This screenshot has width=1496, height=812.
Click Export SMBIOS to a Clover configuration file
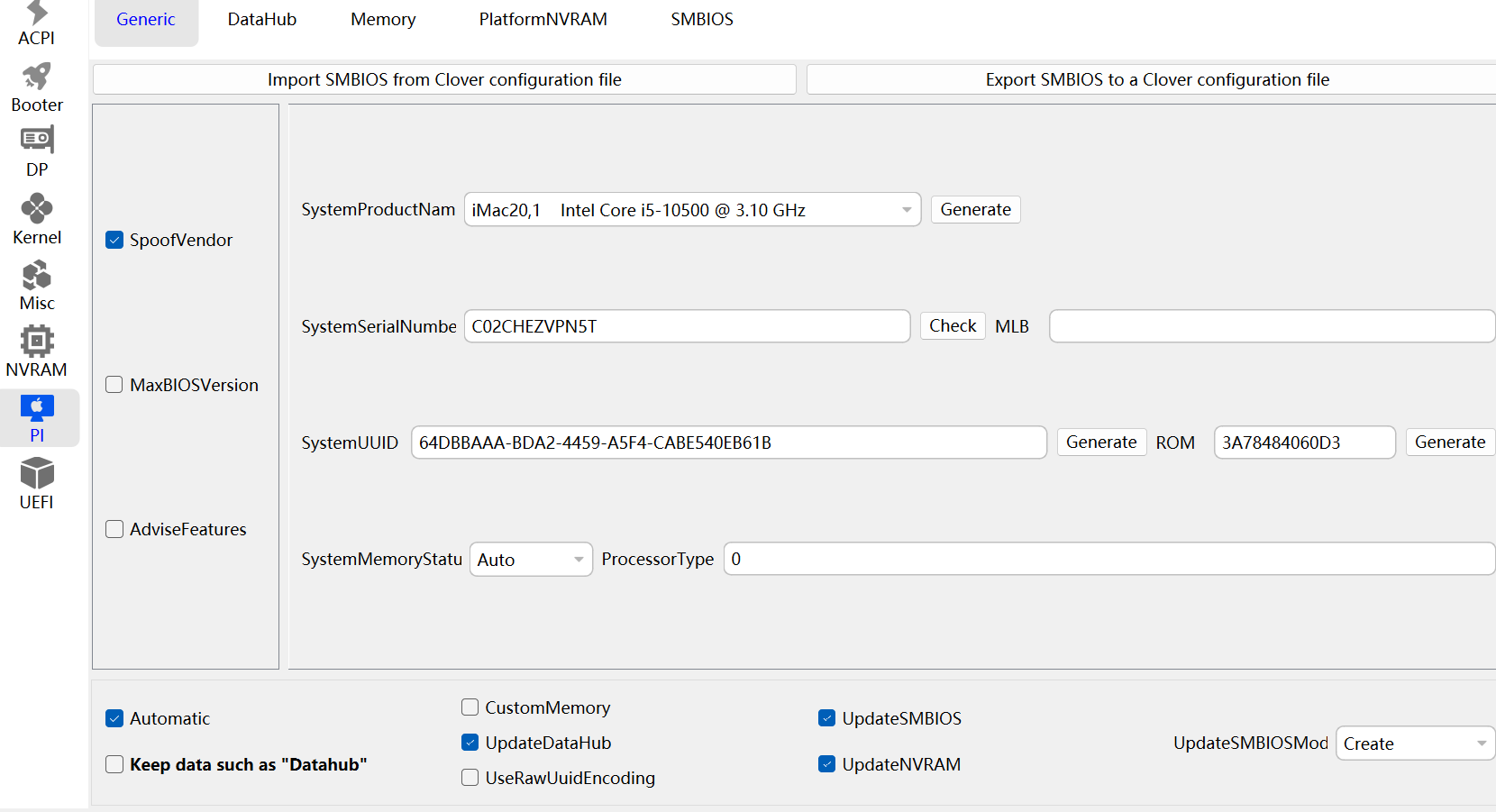click(1152, 79)
